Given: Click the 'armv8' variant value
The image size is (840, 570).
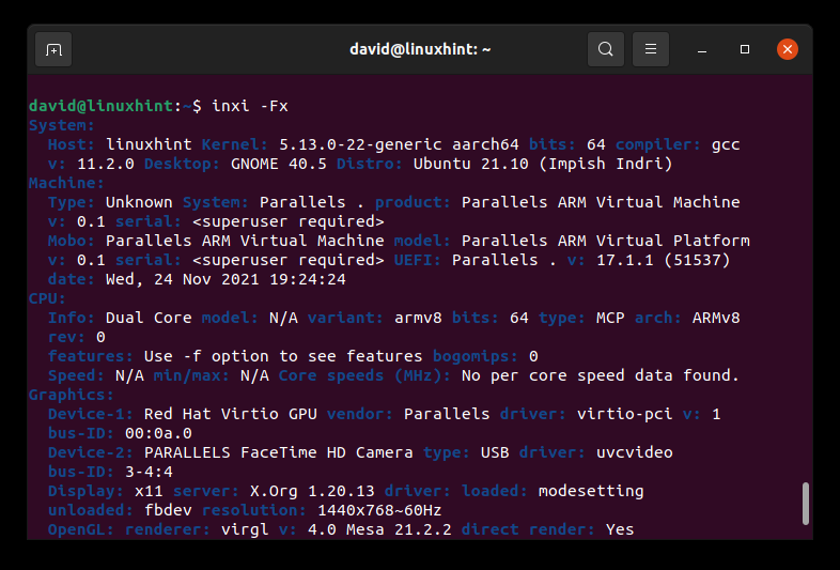Looking at the screenshot, I should tap(418, 317).
